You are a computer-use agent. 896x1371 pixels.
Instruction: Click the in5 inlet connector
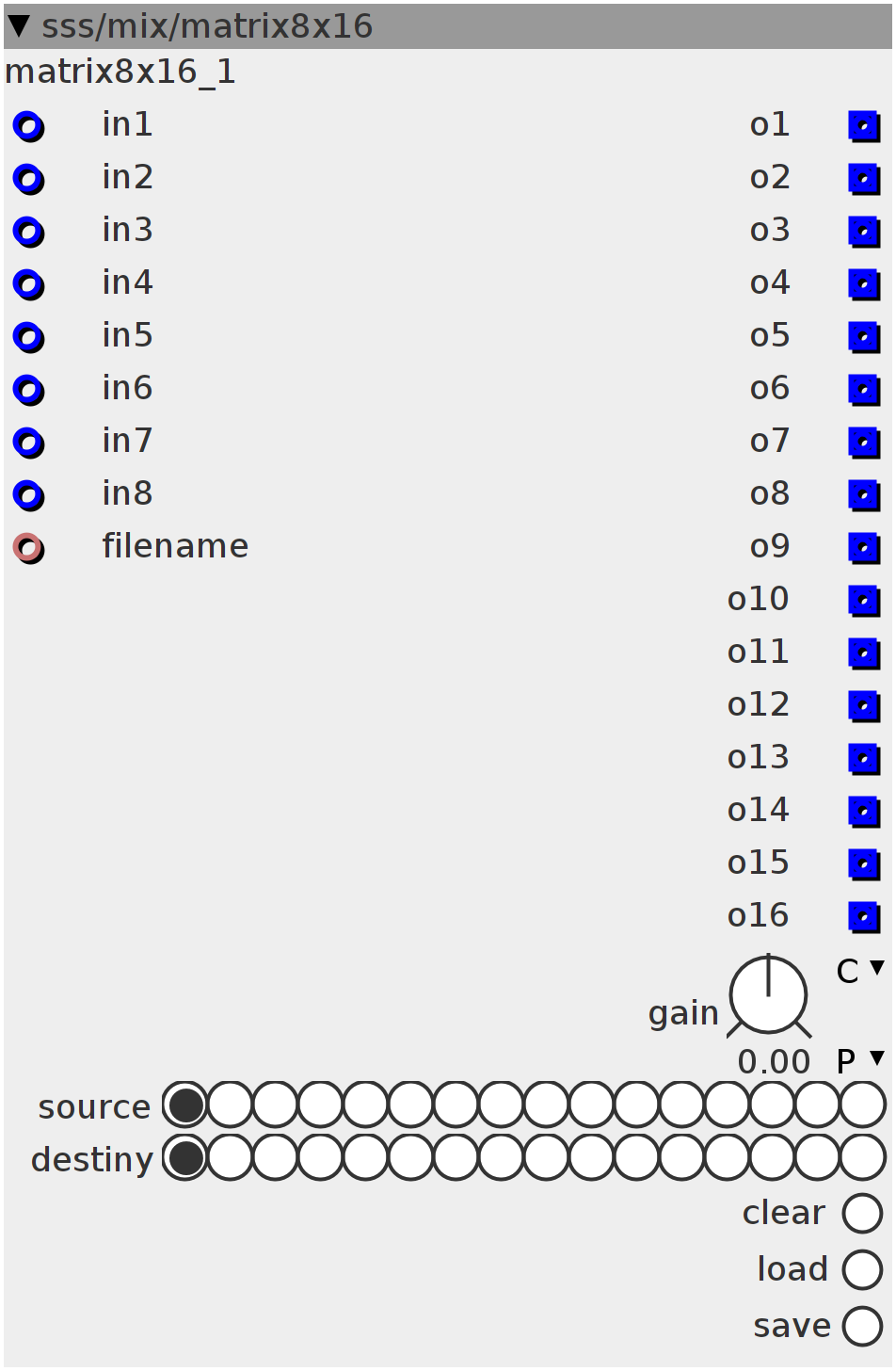coord(28,337)
